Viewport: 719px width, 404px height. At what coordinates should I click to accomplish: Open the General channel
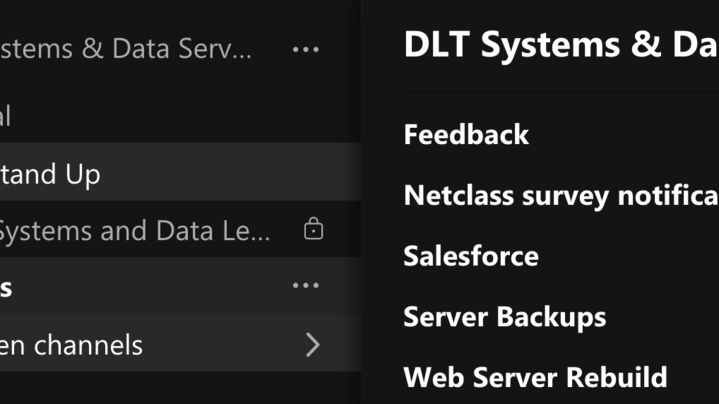(5, 115)
